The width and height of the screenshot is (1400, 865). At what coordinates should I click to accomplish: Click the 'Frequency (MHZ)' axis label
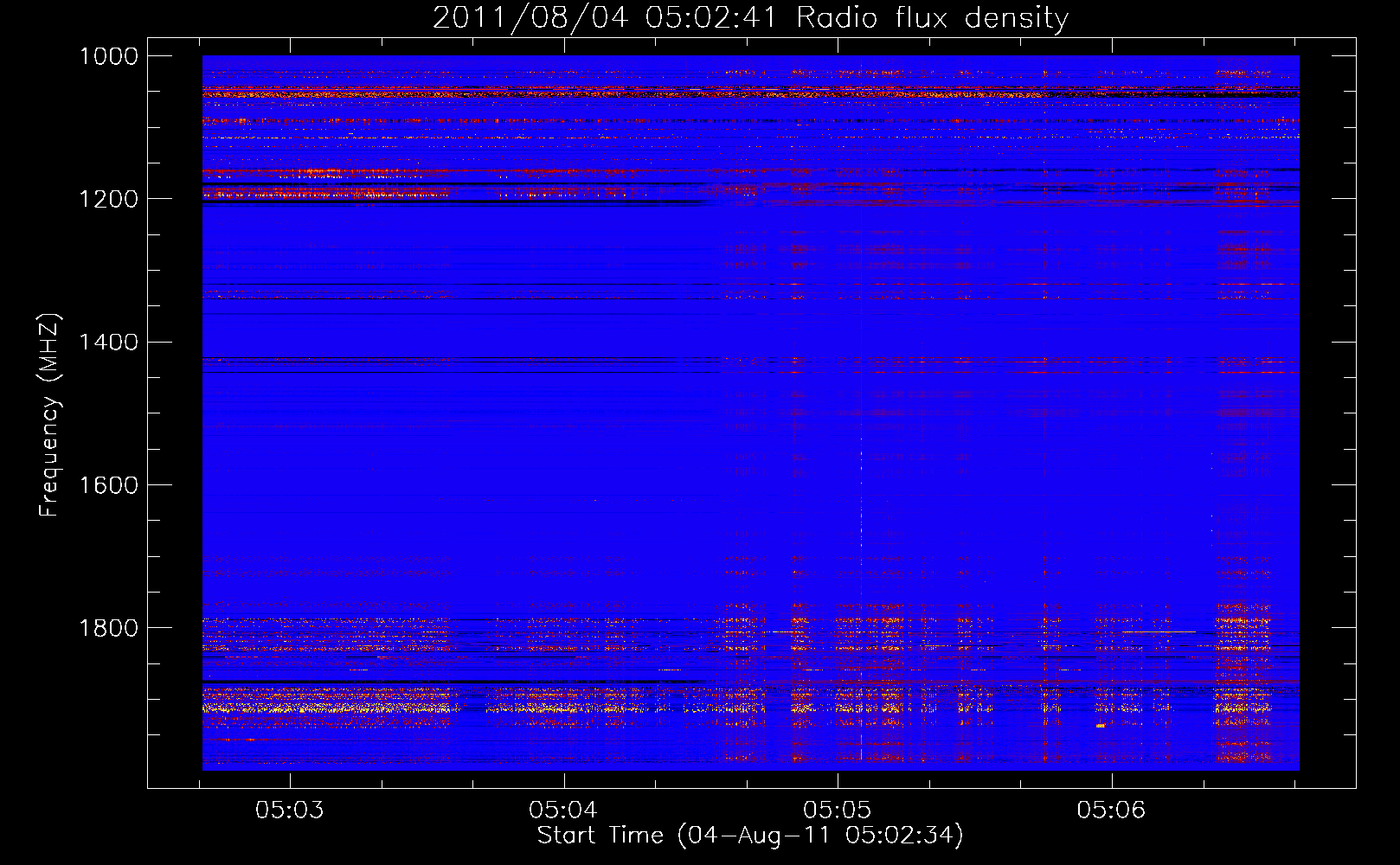pyautogui.click(x=49, y=416)
